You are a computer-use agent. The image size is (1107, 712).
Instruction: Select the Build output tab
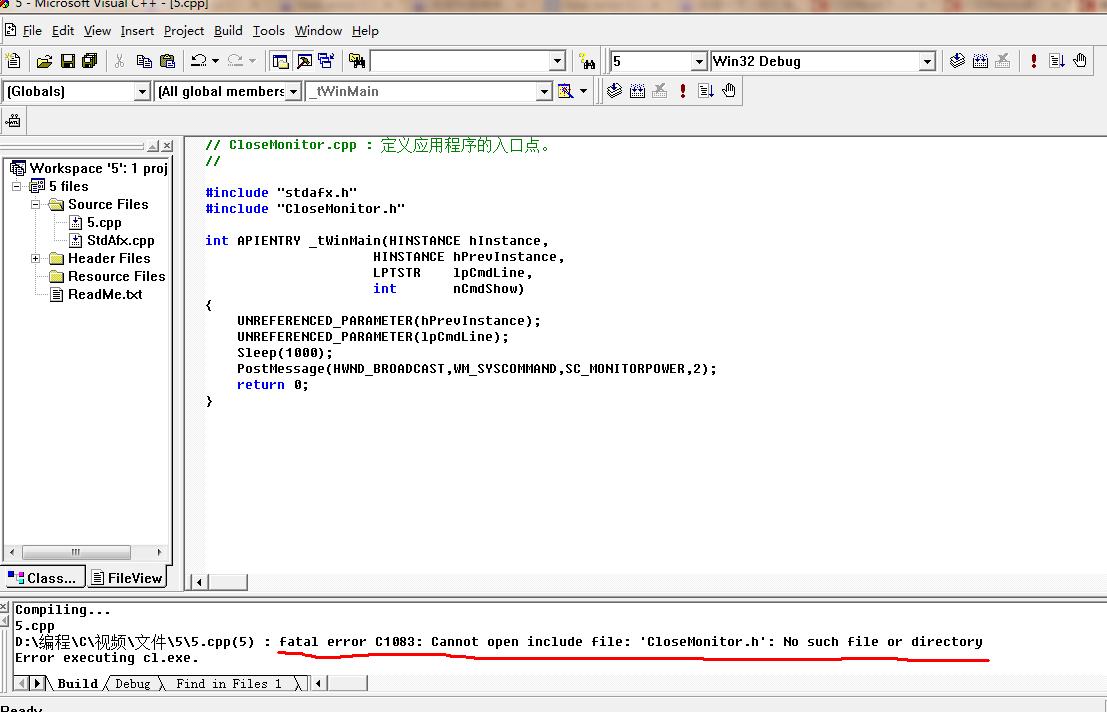[x=77, y=683]
